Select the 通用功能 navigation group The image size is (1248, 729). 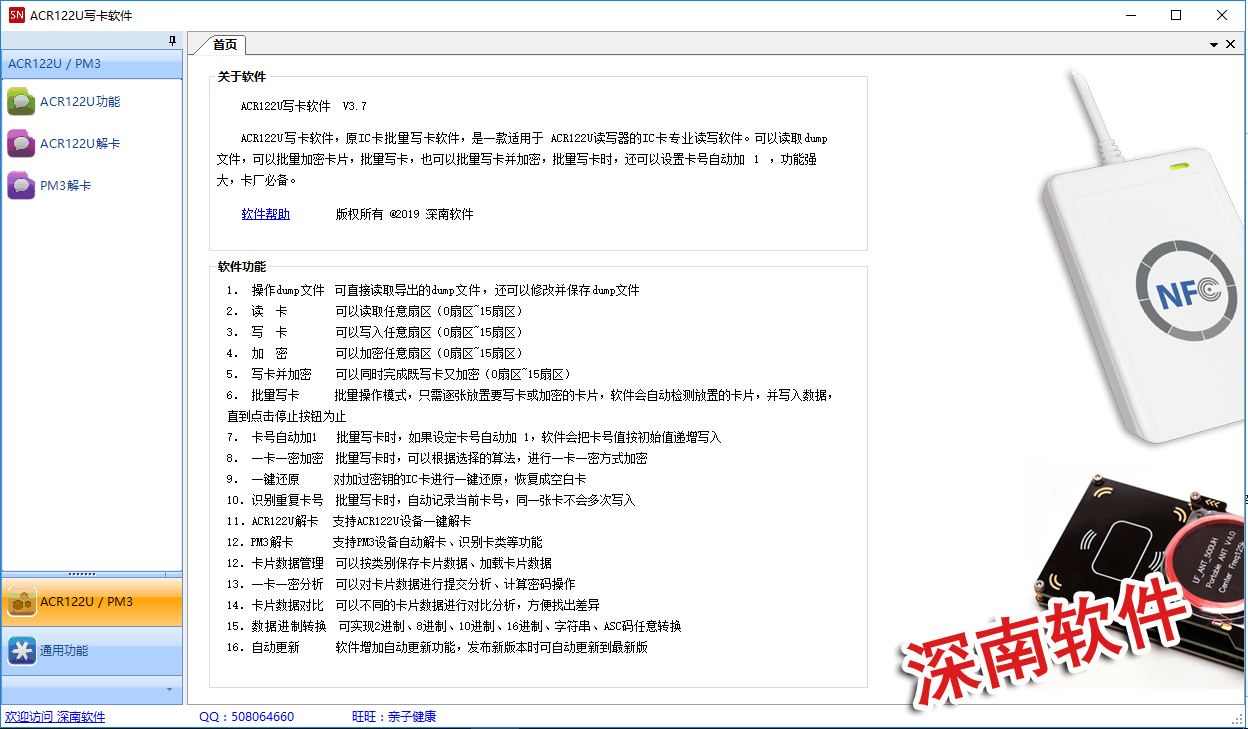tap(92, 651)
